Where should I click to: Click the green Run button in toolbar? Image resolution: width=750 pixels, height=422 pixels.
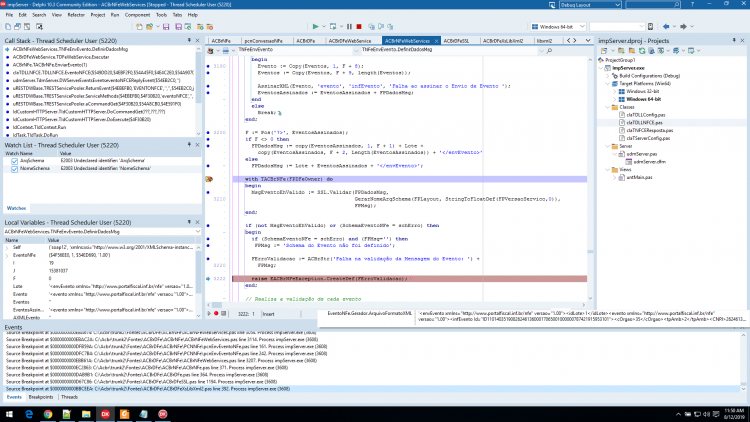pos(315,27)
